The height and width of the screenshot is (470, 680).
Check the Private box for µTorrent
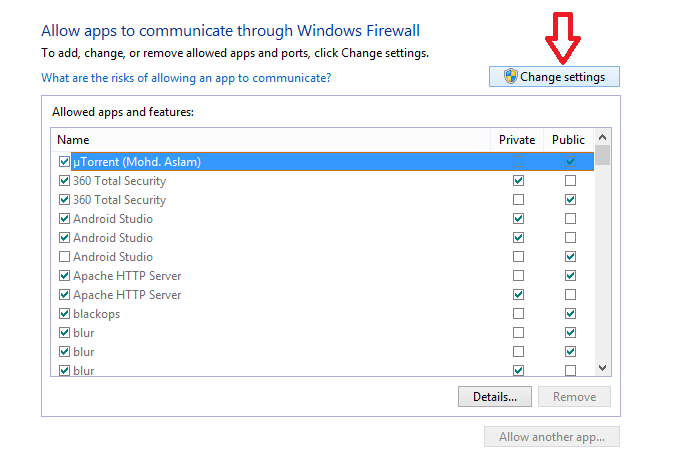click(x=518, y=162)
